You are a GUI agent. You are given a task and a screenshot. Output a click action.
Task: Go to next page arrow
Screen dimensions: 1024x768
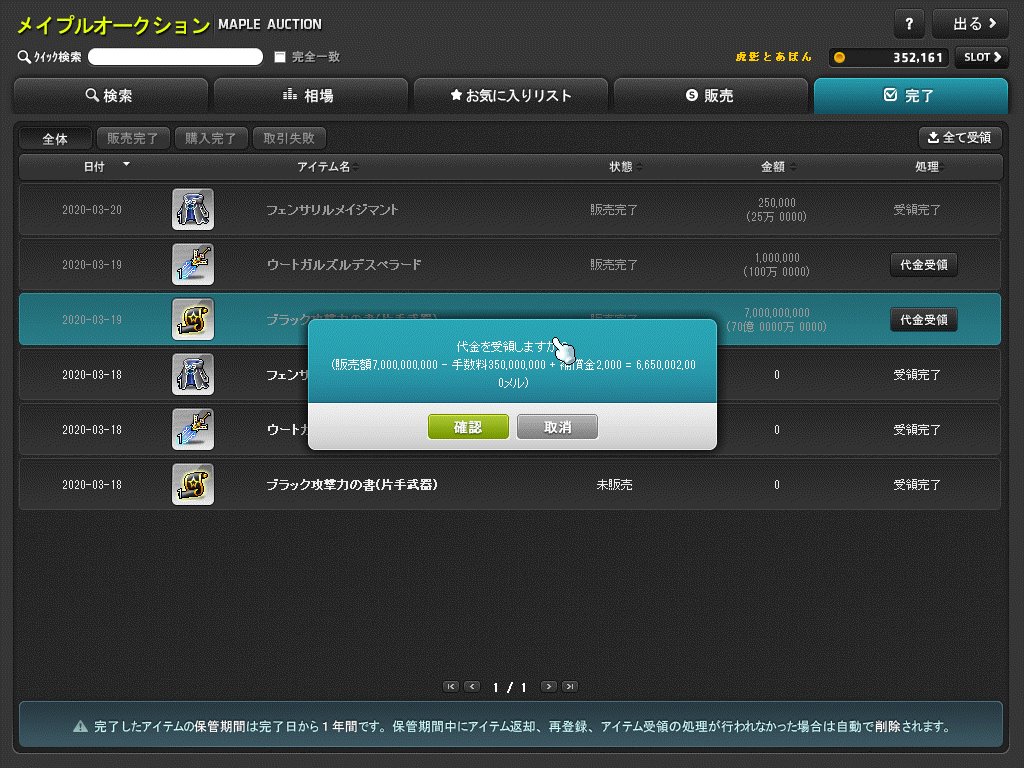[549, 686]
